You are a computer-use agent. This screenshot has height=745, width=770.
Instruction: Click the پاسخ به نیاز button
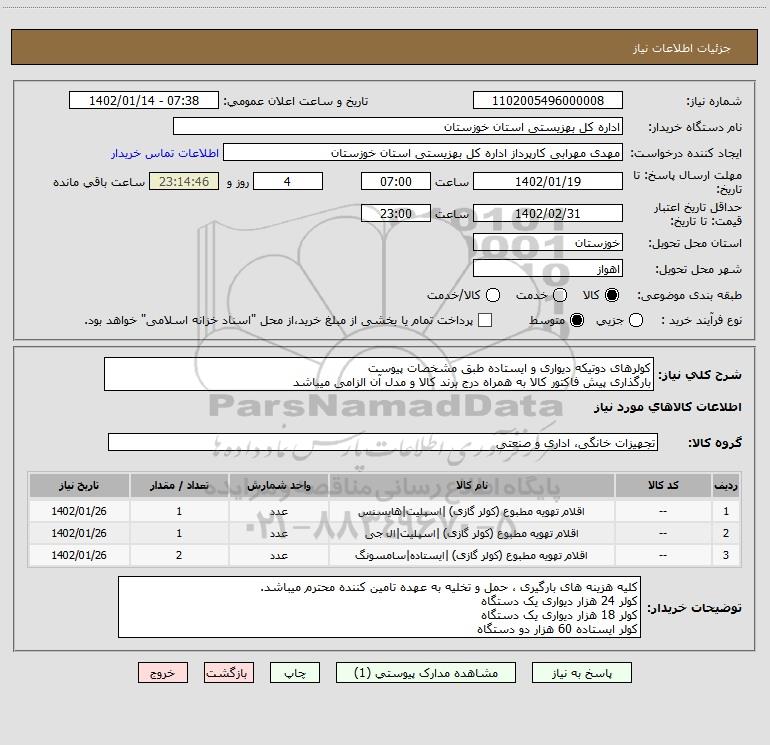coord(581,673)
